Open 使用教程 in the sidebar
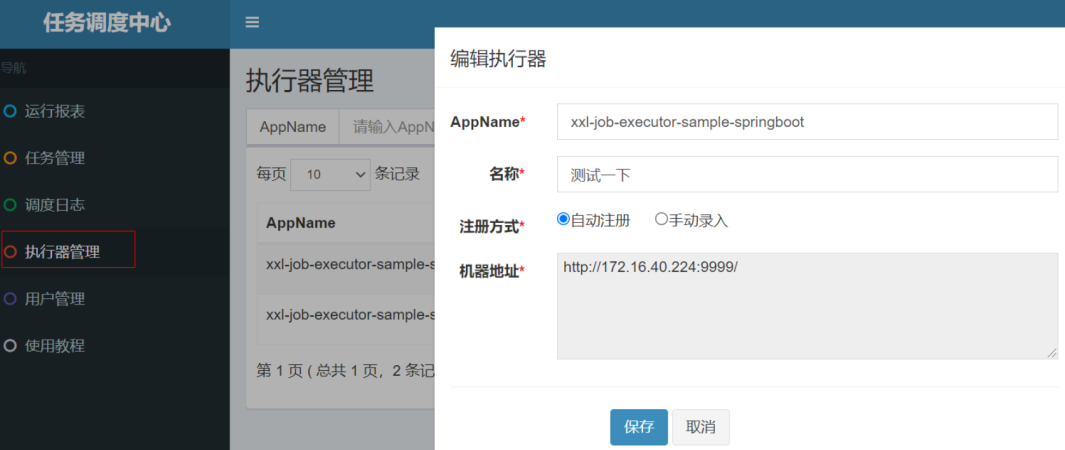 coord(55,346)
